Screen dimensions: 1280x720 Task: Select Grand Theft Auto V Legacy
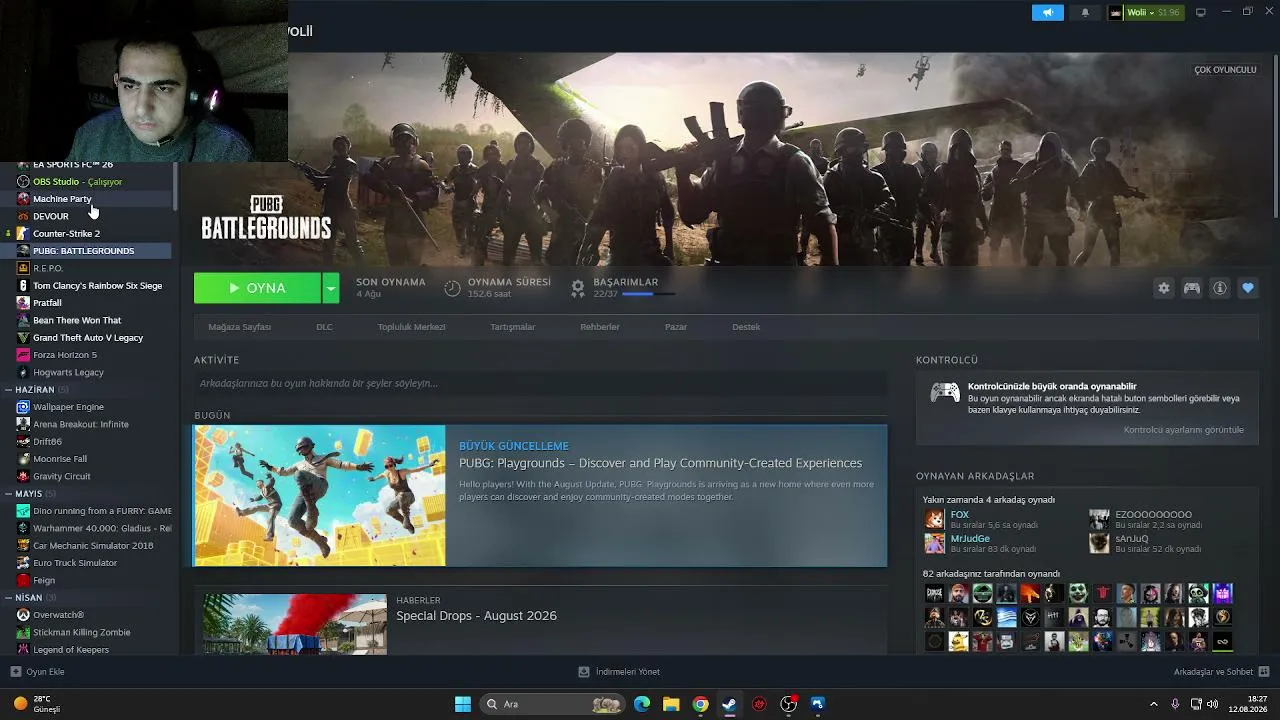86,338
